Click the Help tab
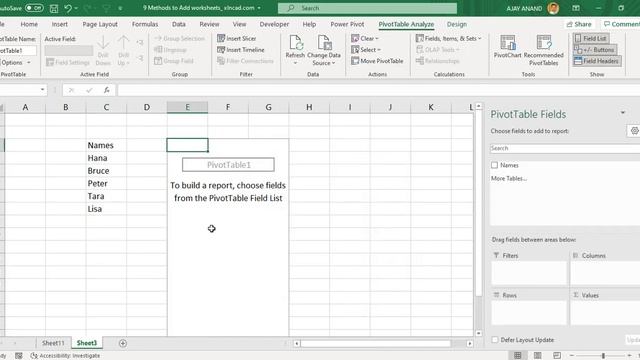This screenshot has height=360, width=640. (x=309, y=24)
